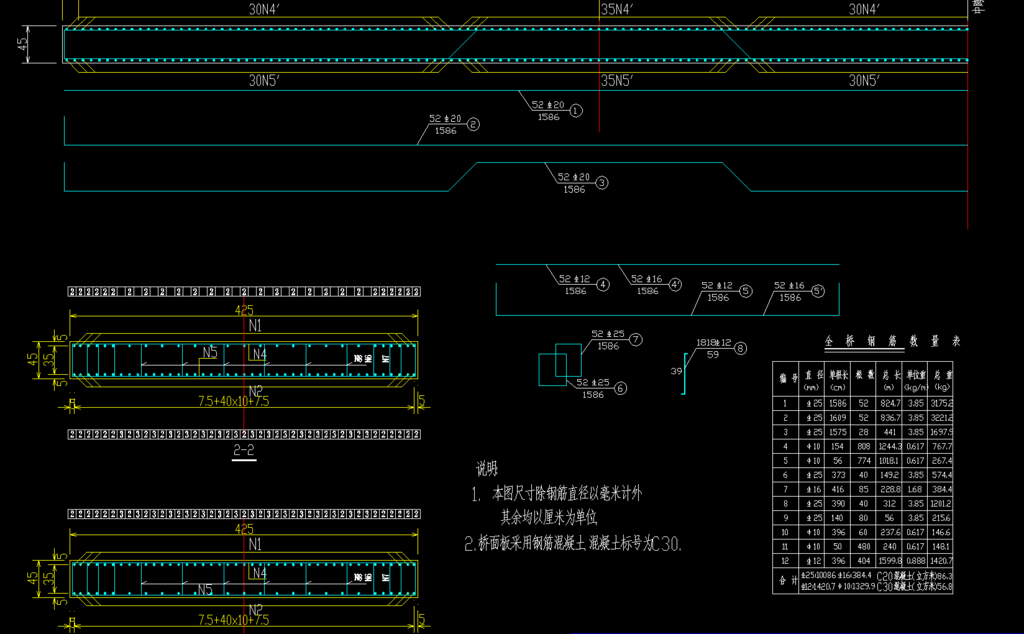
Task: Click the circled number 4 callout bubble
Action: [x=602, y=285]
